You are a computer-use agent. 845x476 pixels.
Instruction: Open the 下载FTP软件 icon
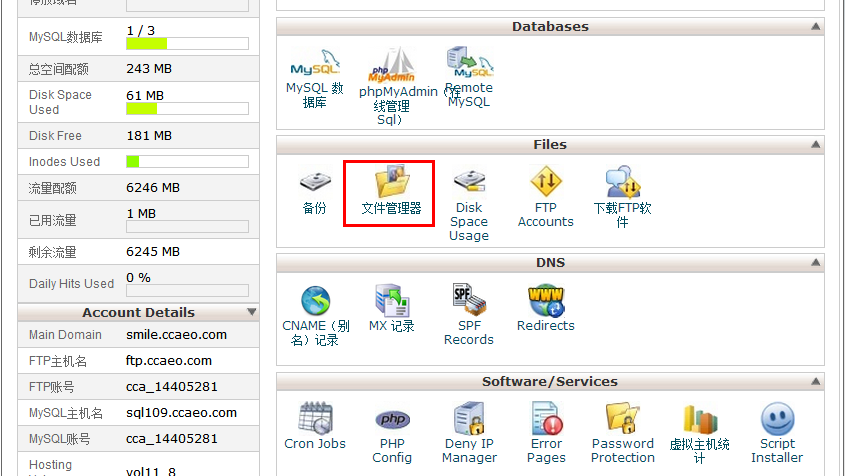tap(622, 181)
